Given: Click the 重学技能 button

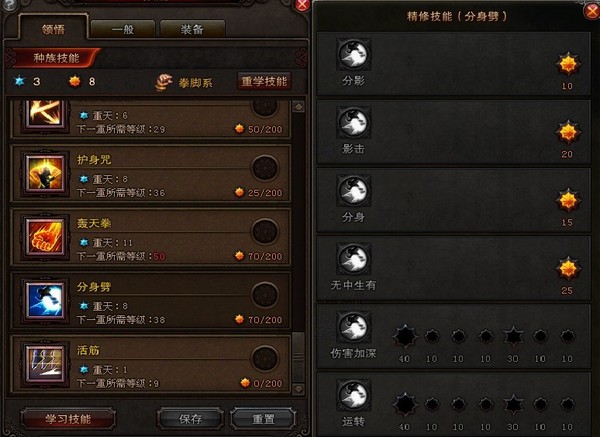Looking at the screenshot, I should pyautogui.click(x=264, y=81).
